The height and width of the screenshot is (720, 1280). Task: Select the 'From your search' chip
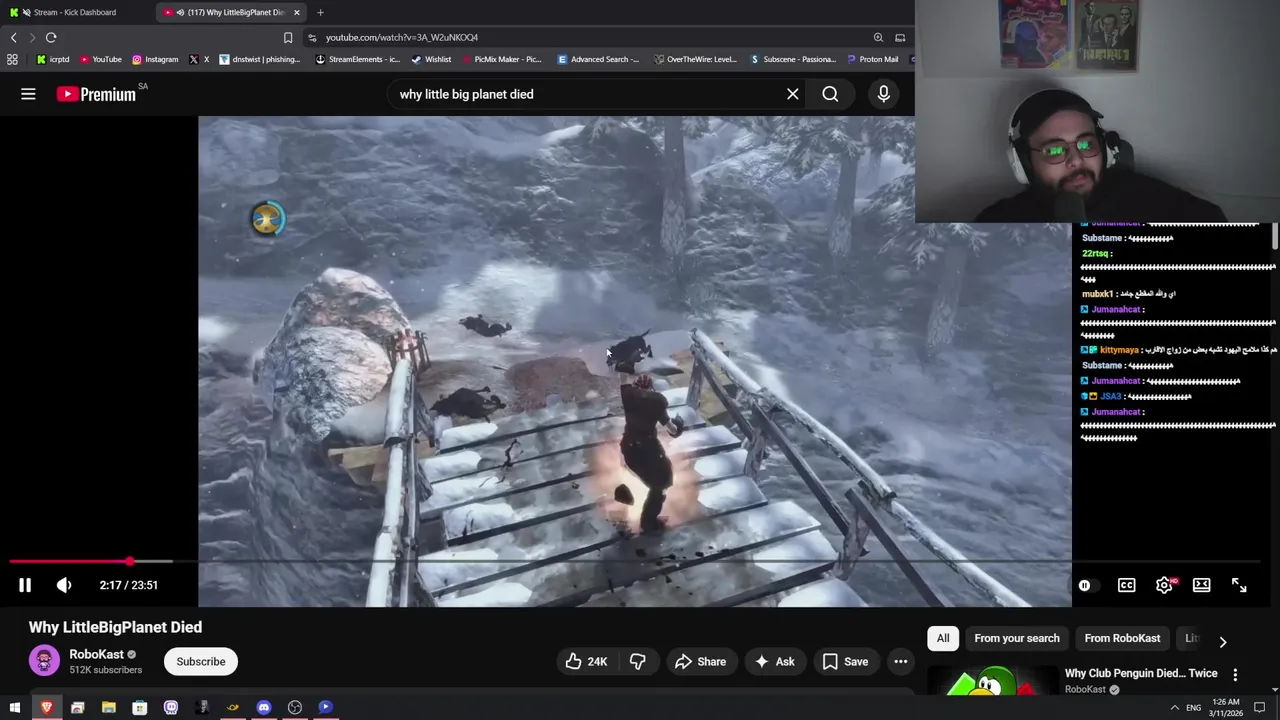pos(1017,638)
